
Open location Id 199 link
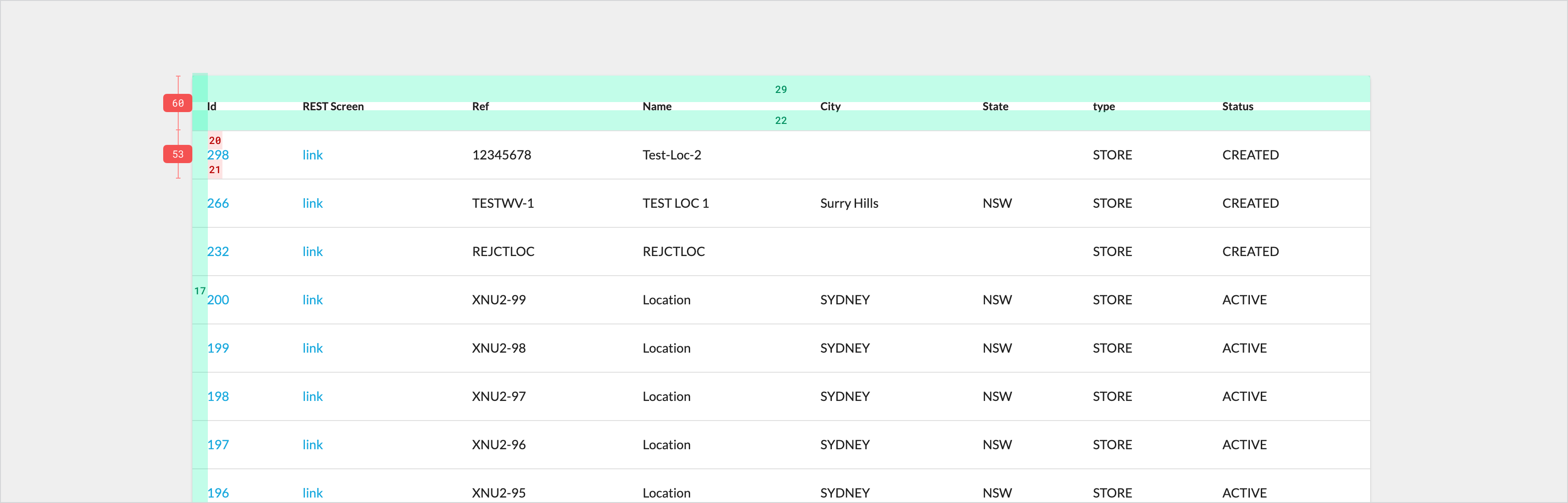(x=218, y=349)
